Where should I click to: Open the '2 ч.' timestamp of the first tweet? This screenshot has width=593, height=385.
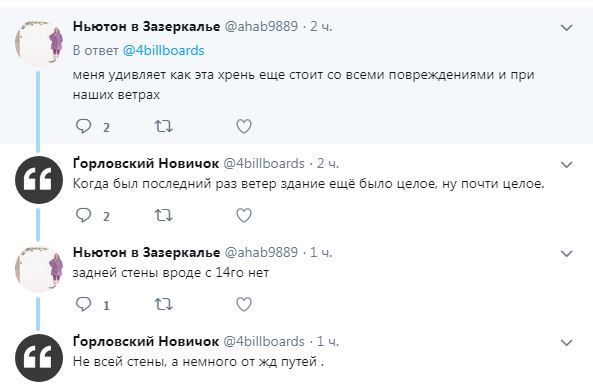[x=321, y=26]
